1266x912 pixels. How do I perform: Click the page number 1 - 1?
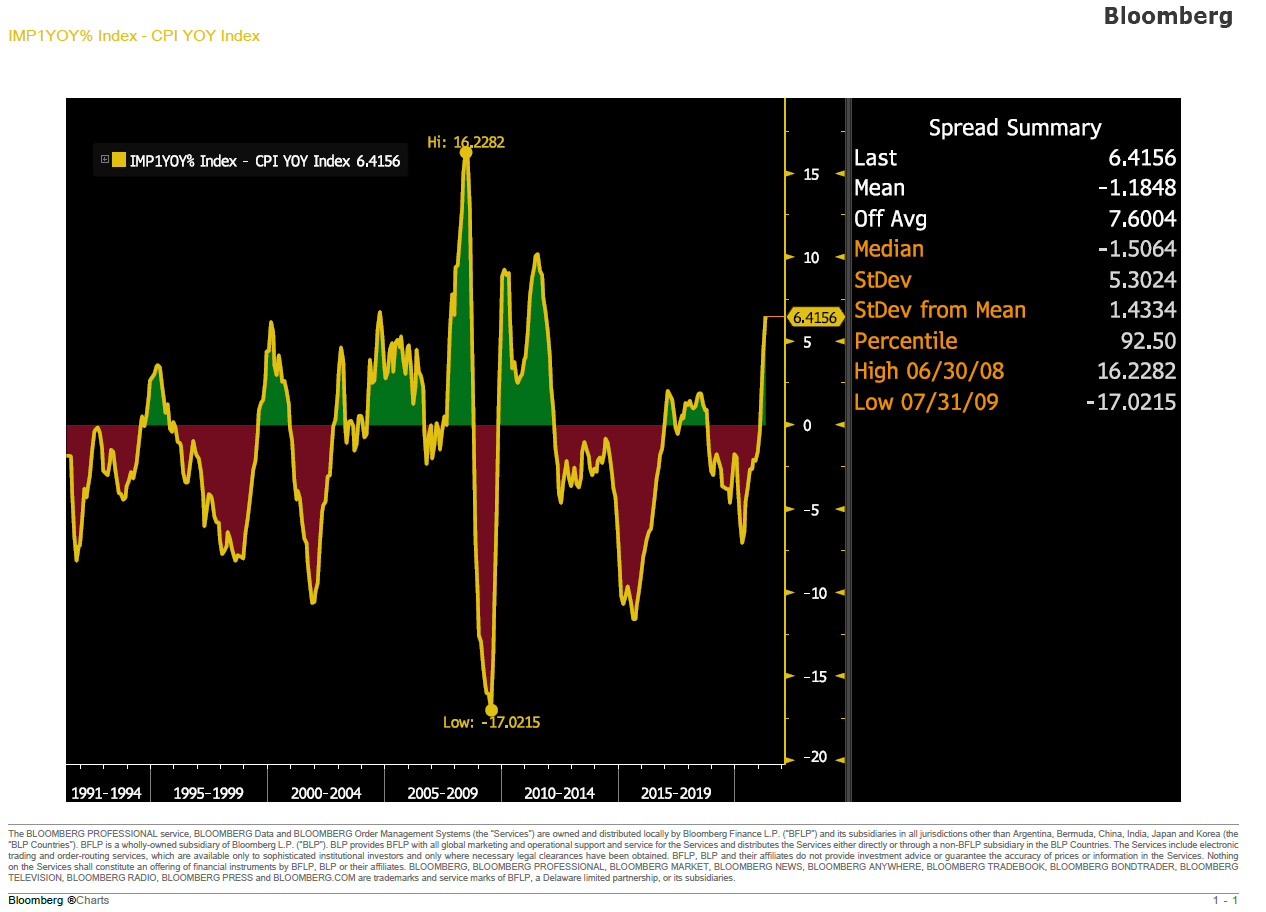point(1226,901)
